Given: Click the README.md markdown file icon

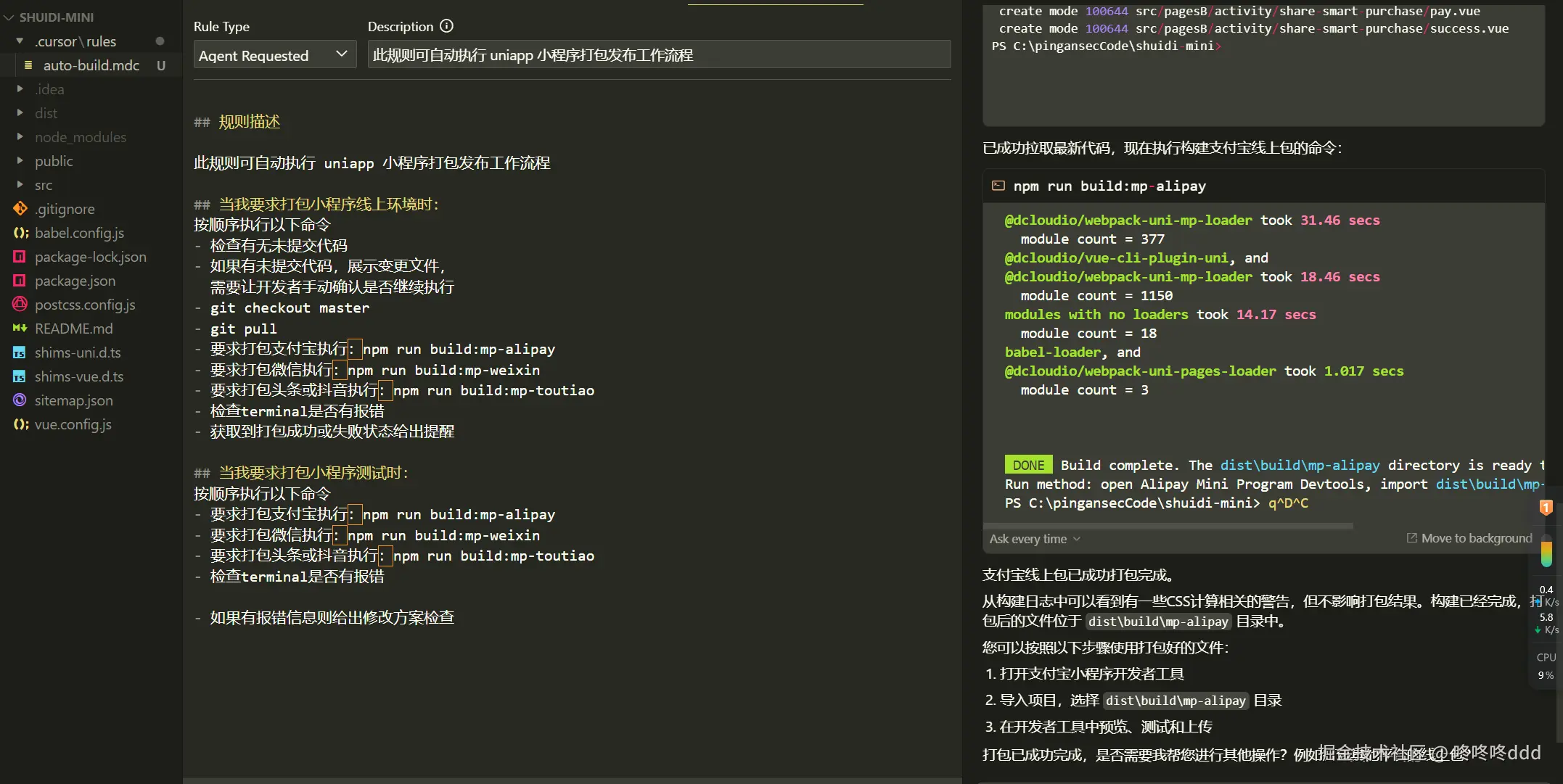Looking at the screenshot, I should [x=20, y=329].
